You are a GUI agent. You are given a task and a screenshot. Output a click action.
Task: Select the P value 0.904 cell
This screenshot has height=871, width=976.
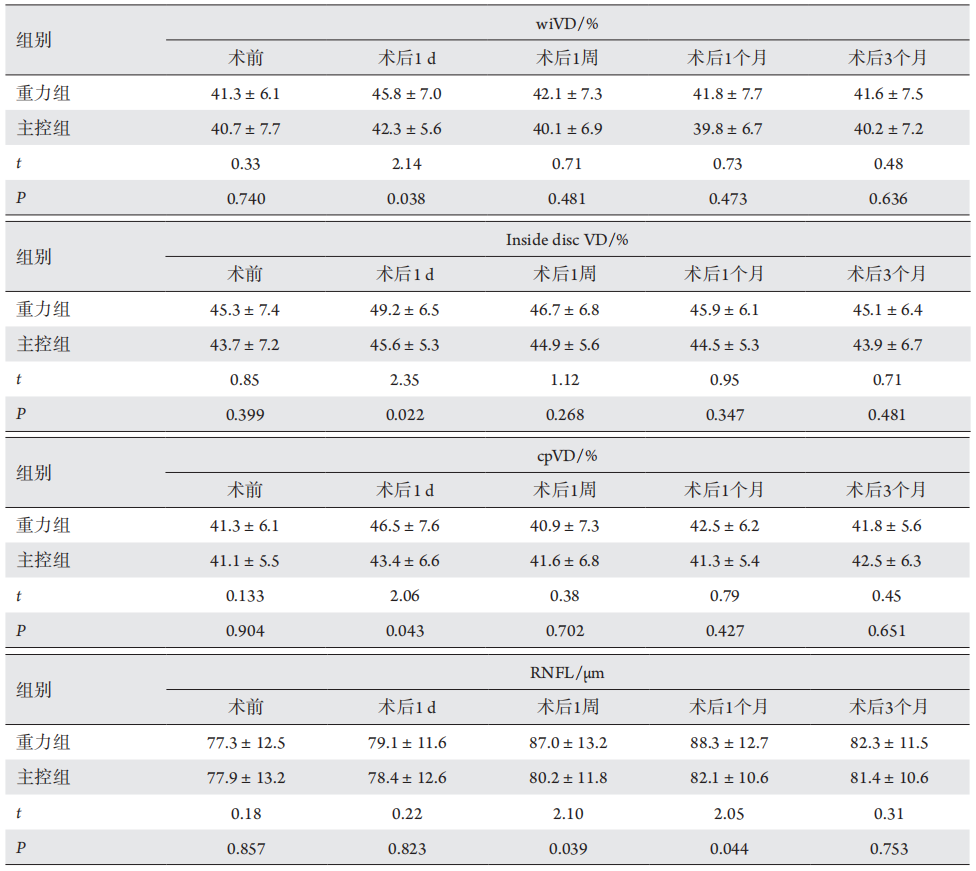pos(246,631)
